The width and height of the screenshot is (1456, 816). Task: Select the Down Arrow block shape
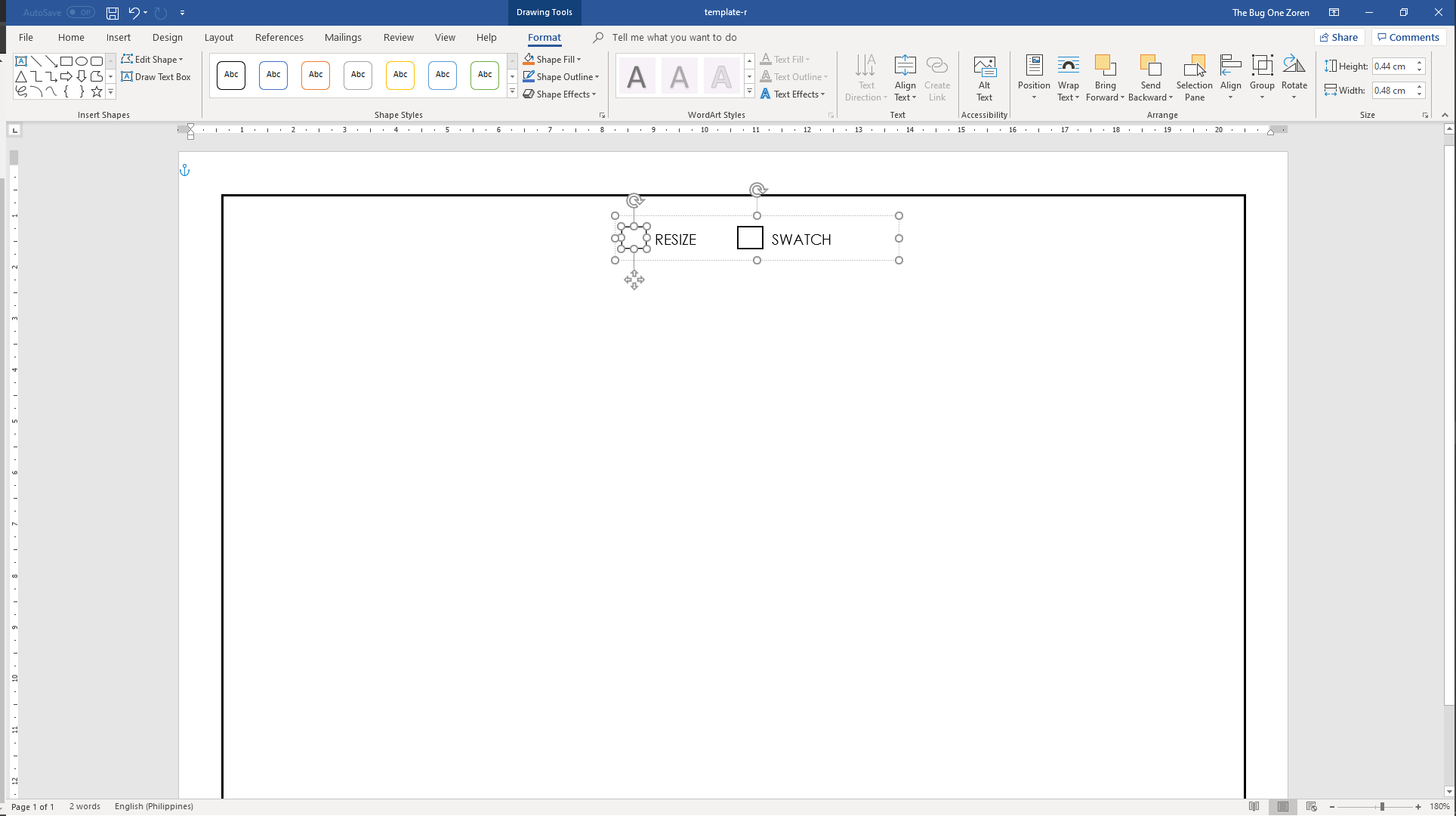(82, 76)
